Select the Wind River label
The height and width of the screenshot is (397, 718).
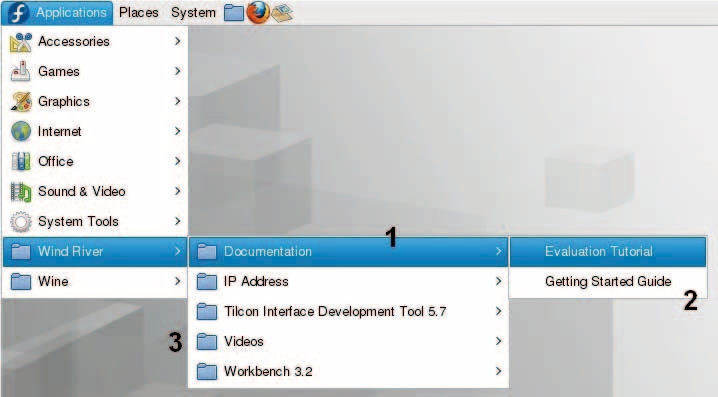[x=71, y=251]
